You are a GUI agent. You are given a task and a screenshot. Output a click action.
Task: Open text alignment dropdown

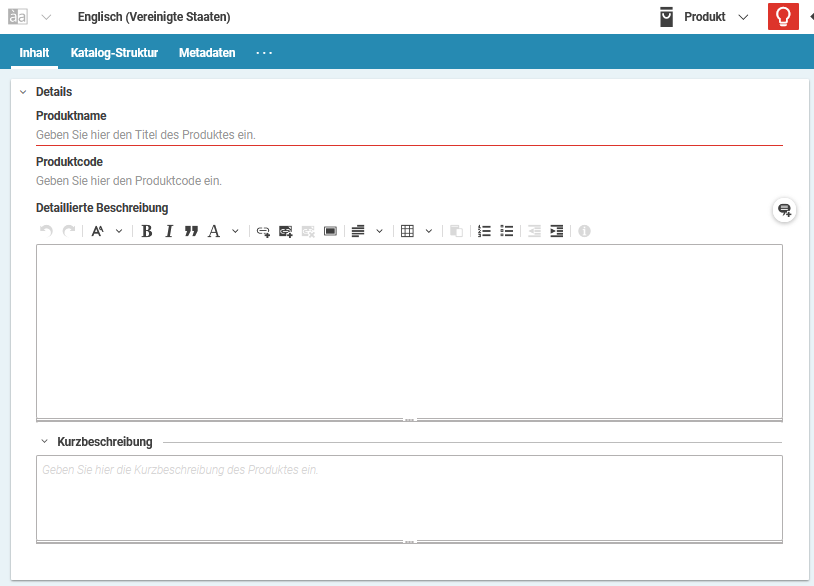(379, 231)
